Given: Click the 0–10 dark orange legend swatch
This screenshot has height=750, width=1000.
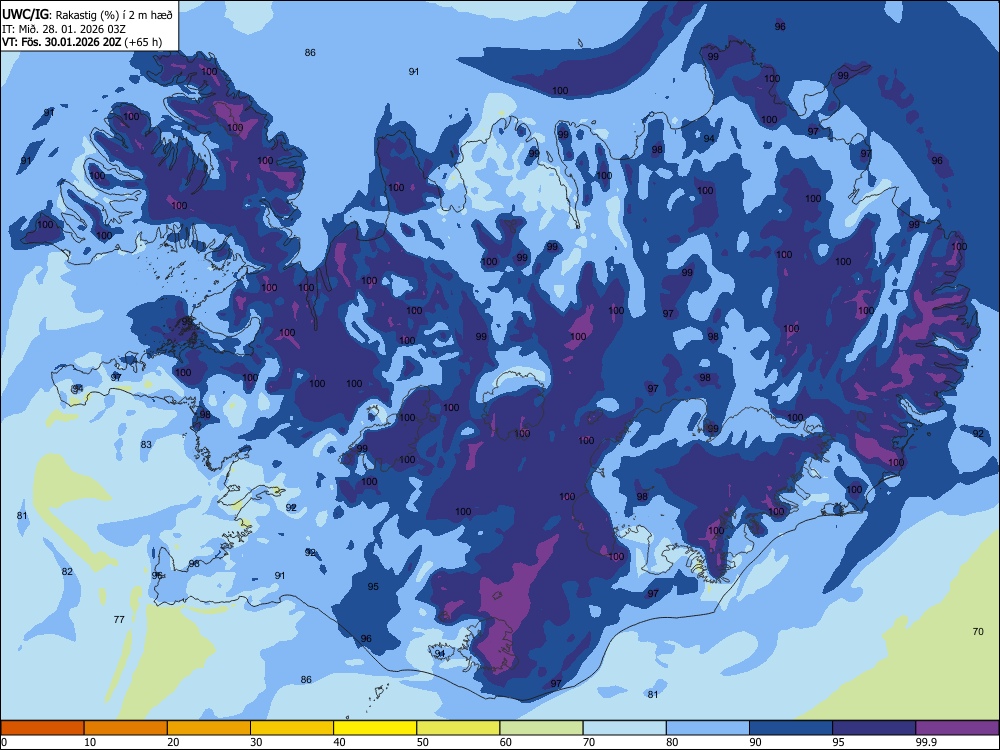Looking at the screenshot, I should point(42,728).
